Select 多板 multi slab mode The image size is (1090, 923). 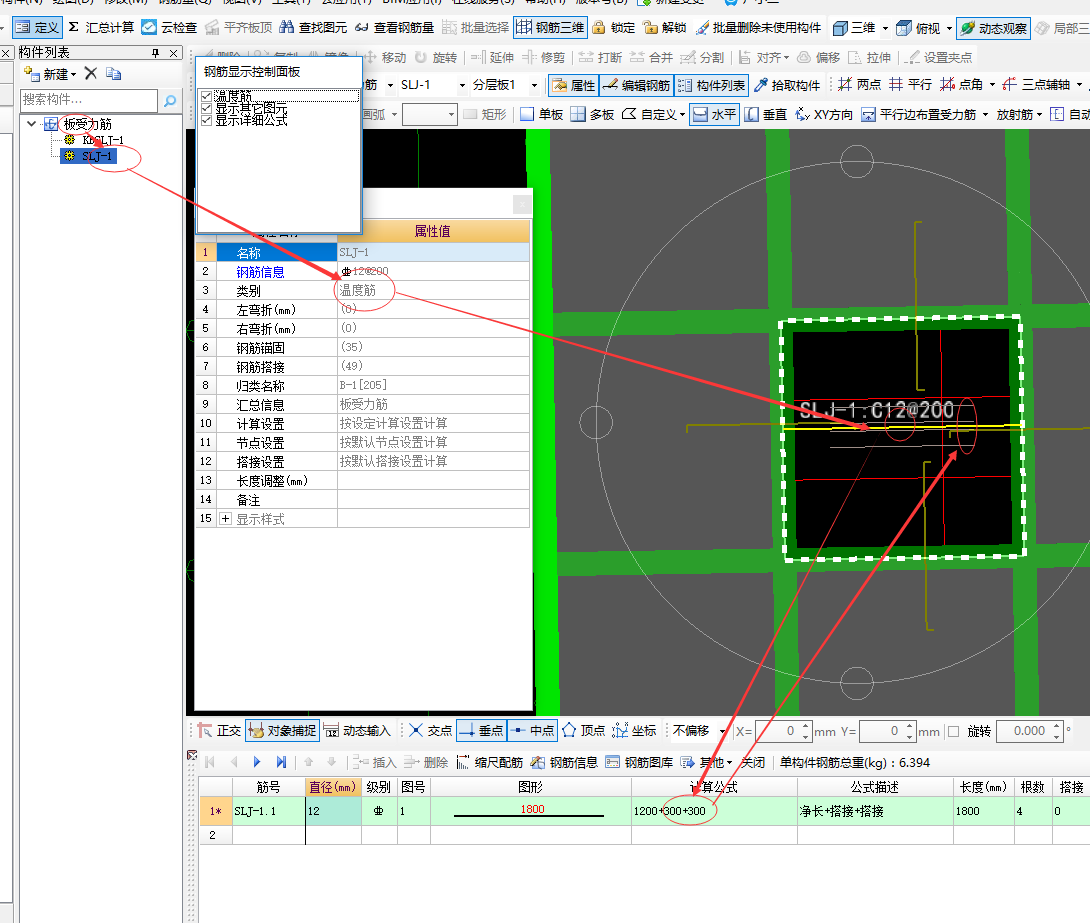[592, 115]
